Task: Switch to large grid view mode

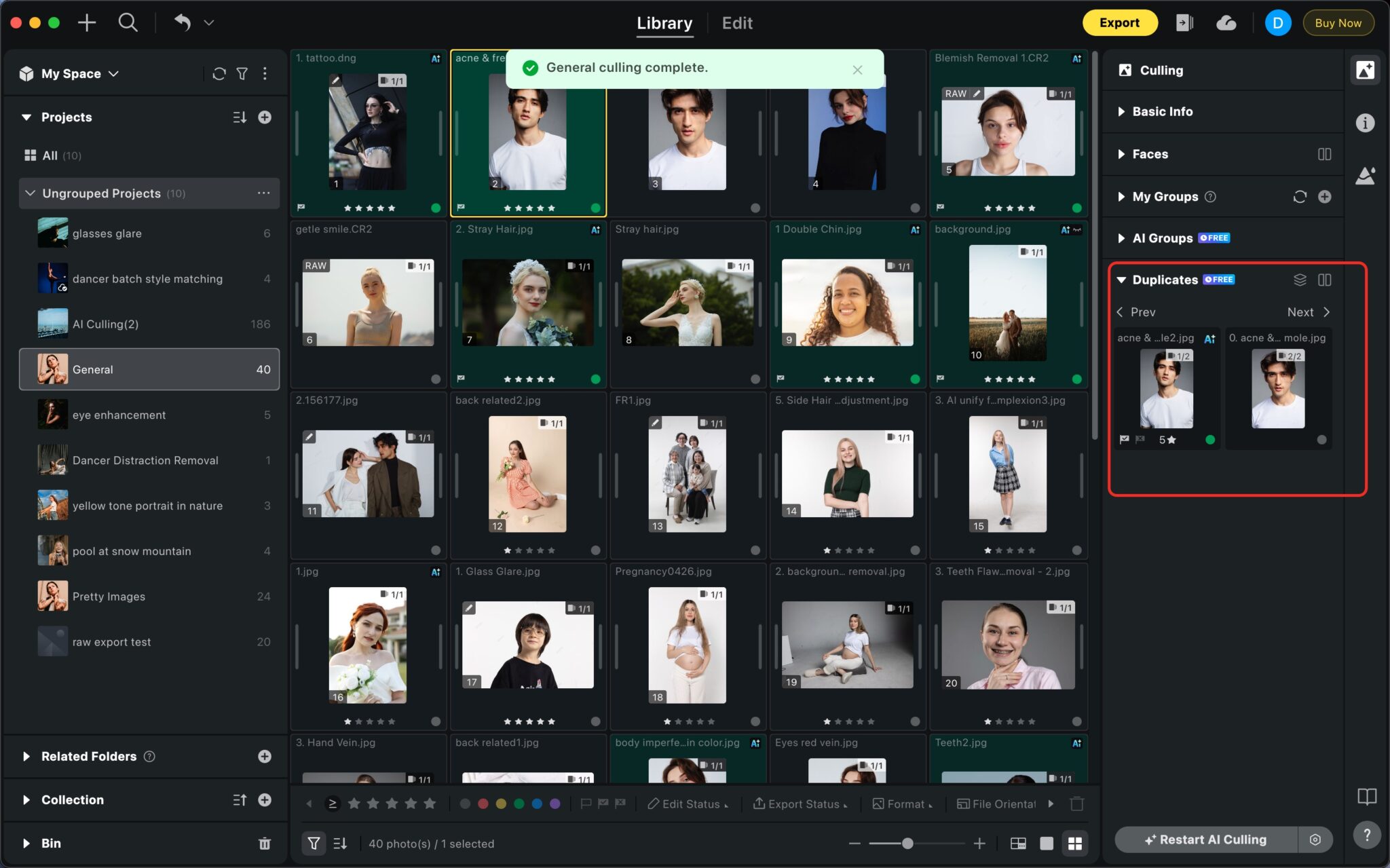Action: click(1074, 844)
